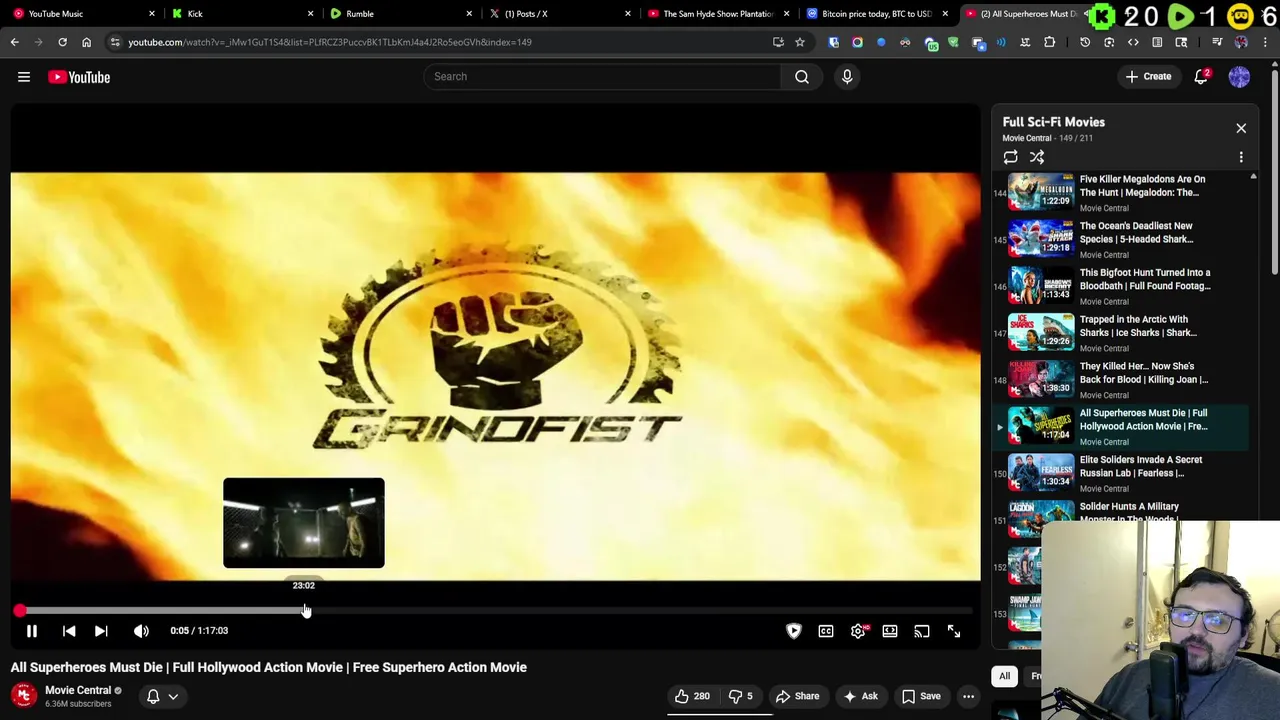Save video to a playlist

pos(921,696)
